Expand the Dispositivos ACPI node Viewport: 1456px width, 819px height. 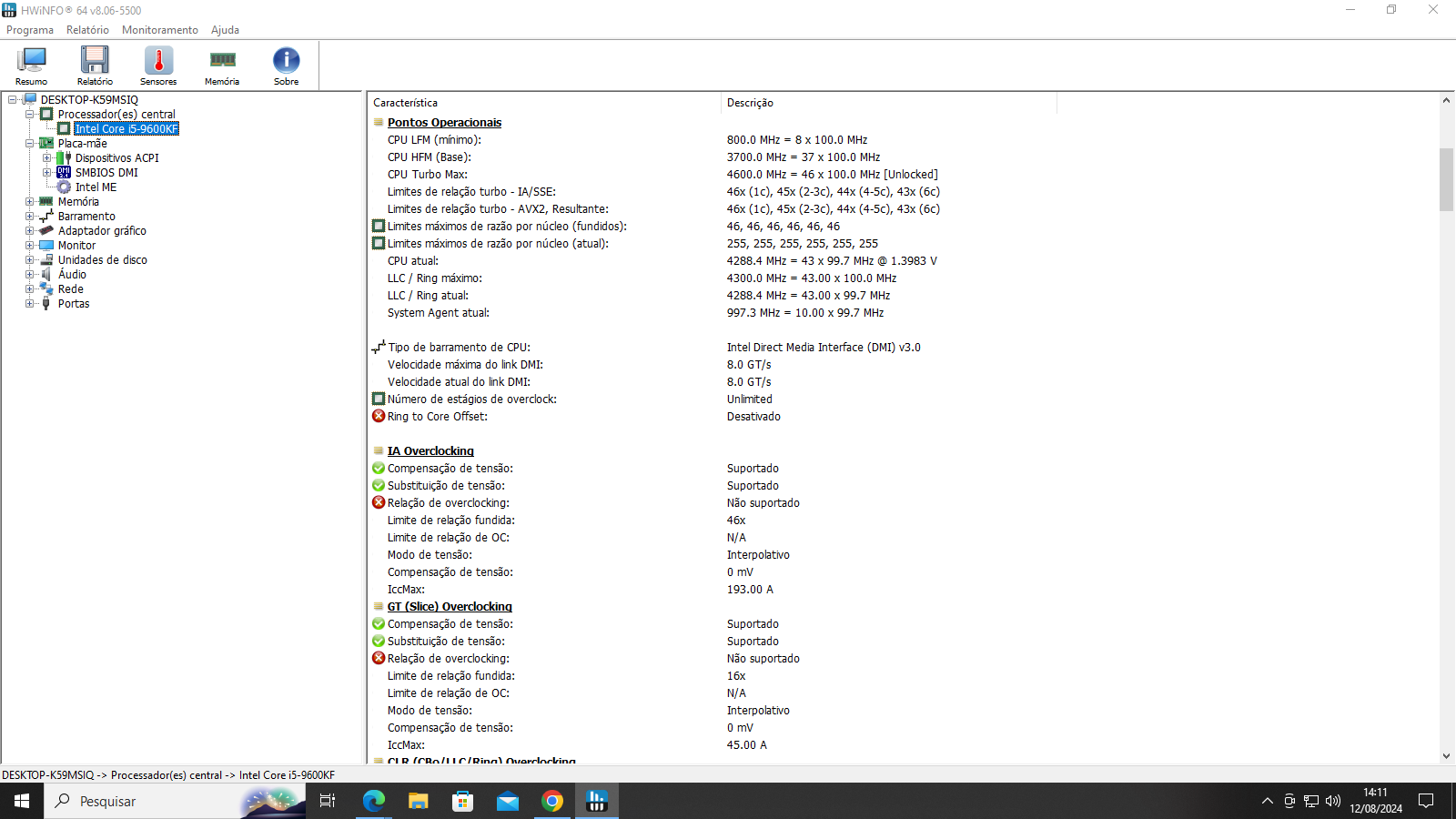[x=47, y=158]
